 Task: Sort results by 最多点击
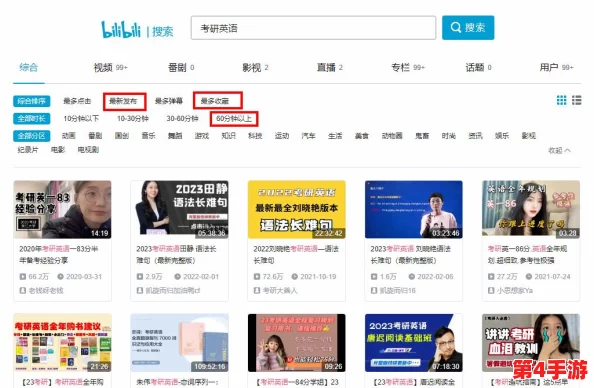click(77, 101)
